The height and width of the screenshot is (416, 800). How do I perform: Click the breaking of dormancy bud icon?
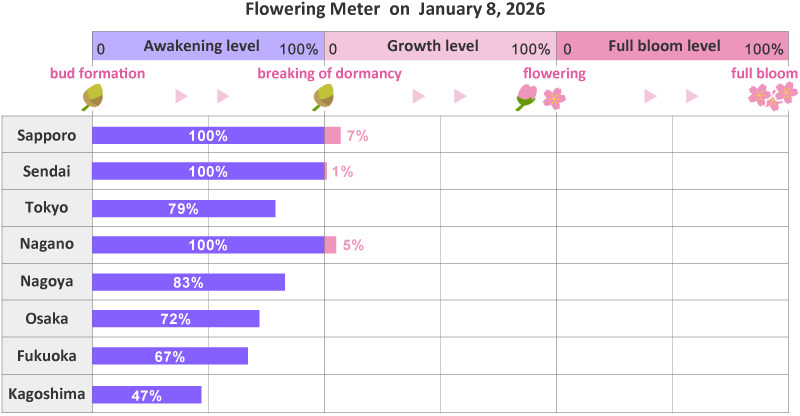(323, 96)
